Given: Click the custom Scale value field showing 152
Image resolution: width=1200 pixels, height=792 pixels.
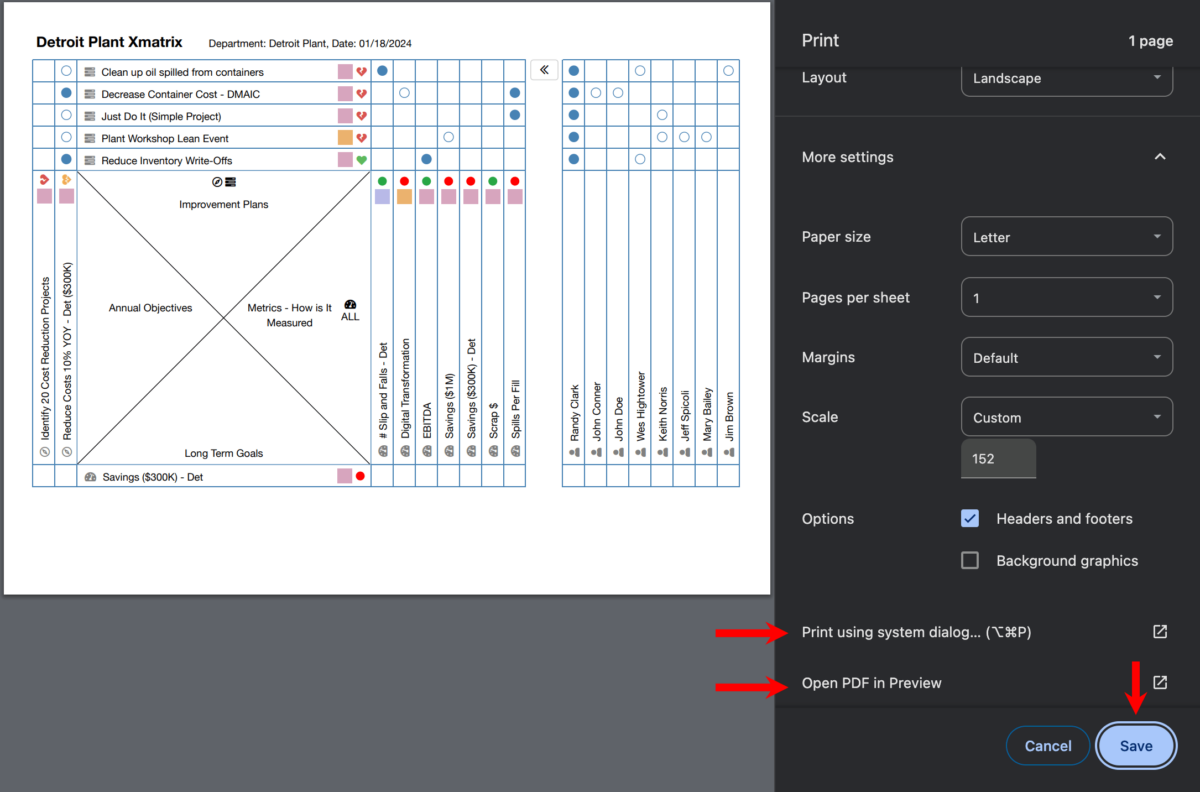Looking at the screenshot, I should [998, 458].
